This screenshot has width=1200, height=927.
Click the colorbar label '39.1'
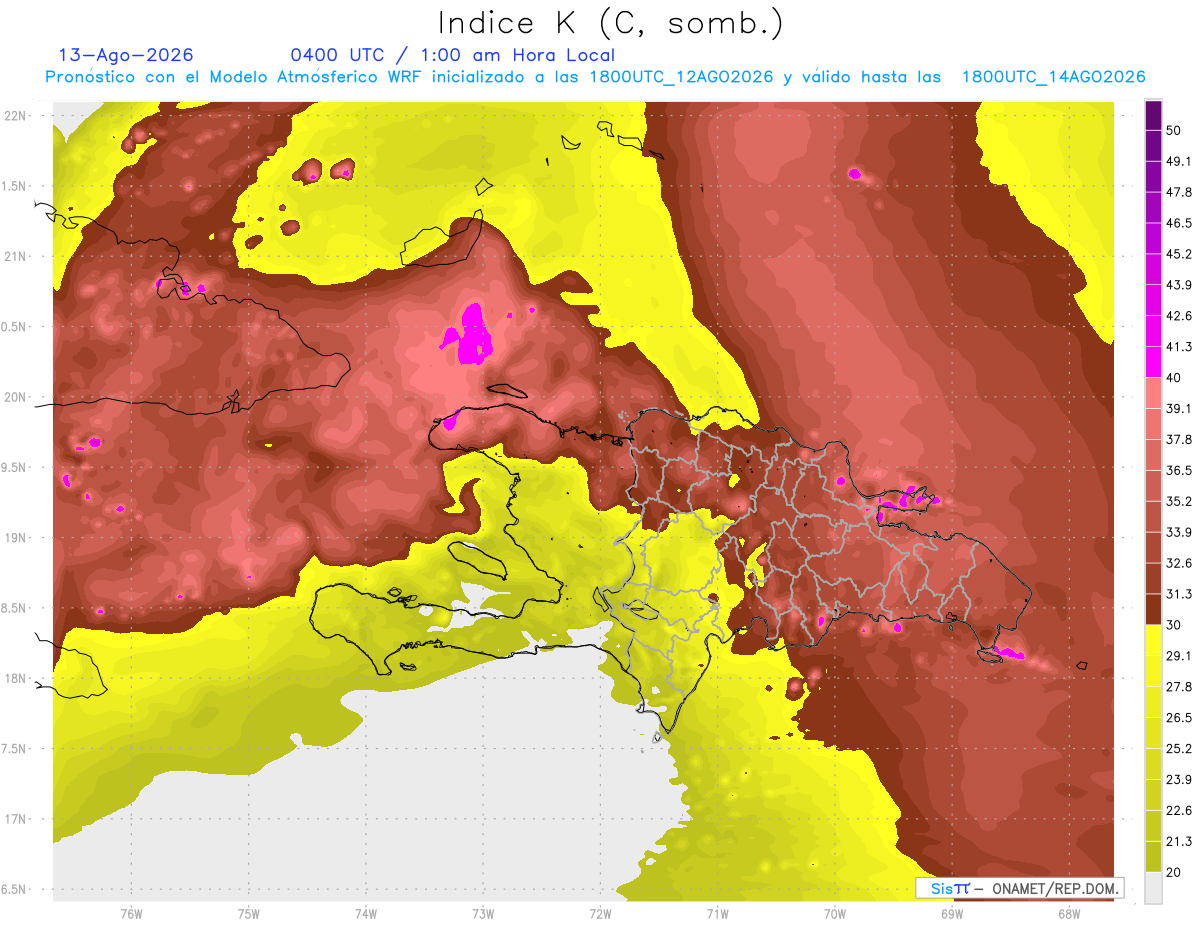click(x=1179, y=409)
